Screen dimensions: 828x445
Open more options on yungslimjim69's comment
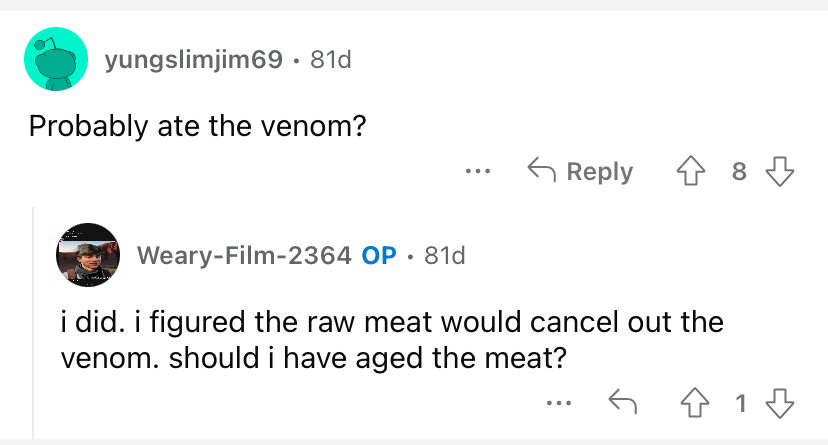coord(478,171)
